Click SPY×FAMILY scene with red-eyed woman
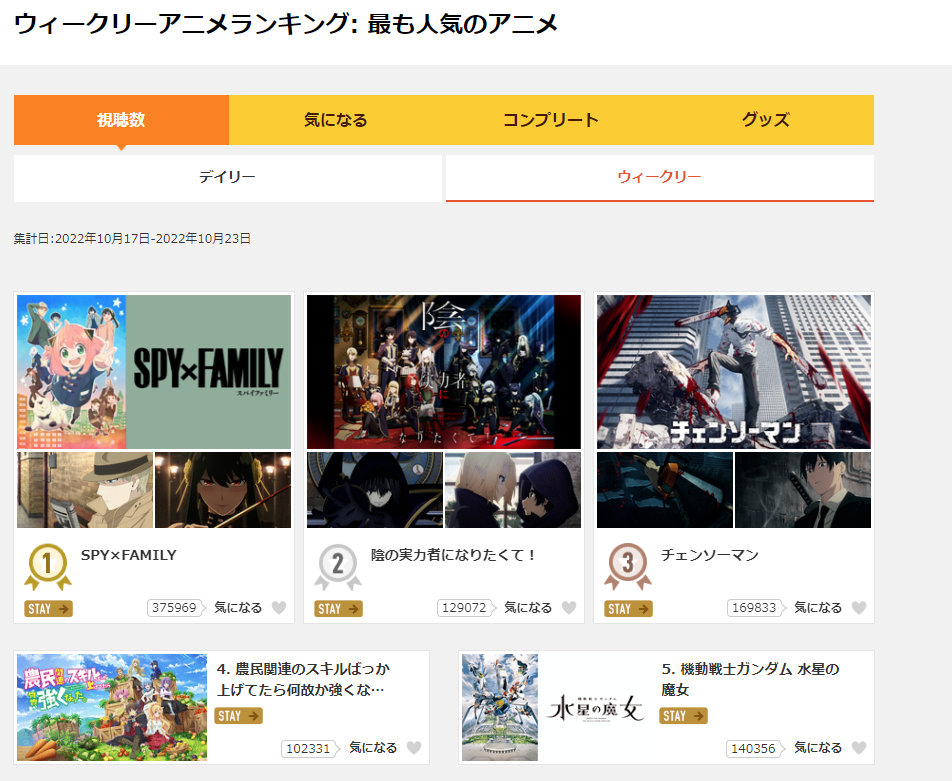The height and width of the screenshot is (781, 952). [x=223, y=490]
